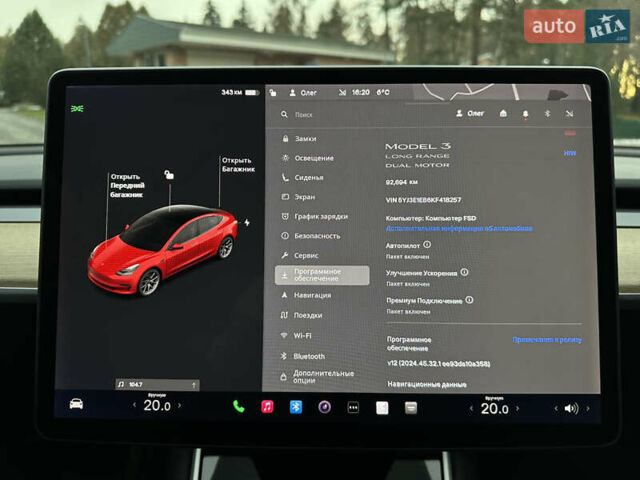Tap the HomeLink garage icon

pyautogui.click(x=503, y=113)
